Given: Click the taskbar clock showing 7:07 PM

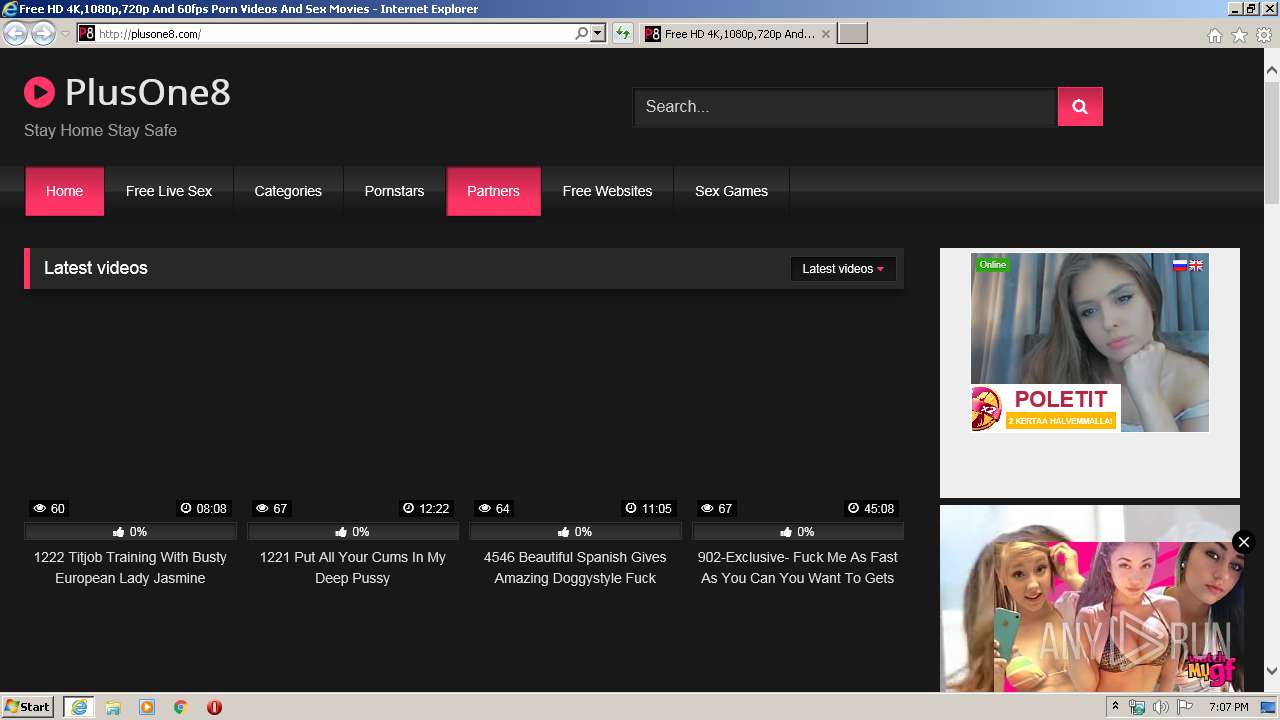Looking at the screenshot, I should (1228, 707).
